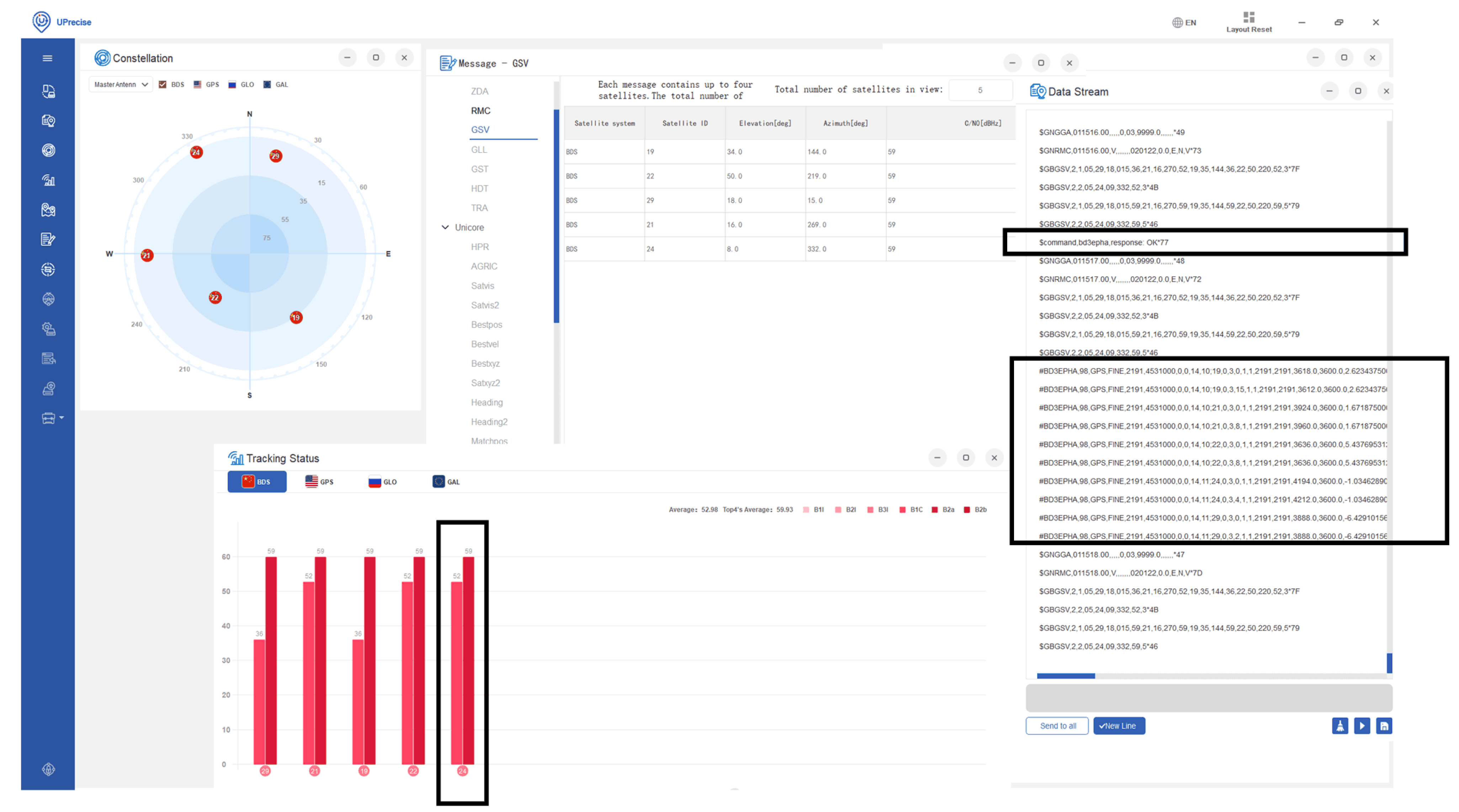Open Tracking Status from sidebar icon
Image resolution: width=1459 pixels, height=812 pixels.
coord(48,181)
